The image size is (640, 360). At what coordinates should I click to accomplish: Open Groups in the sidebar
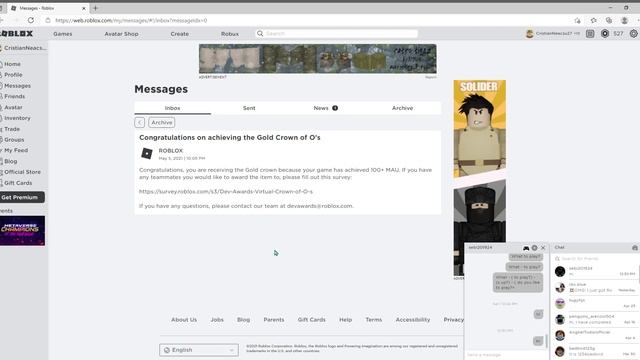point(14,140)
